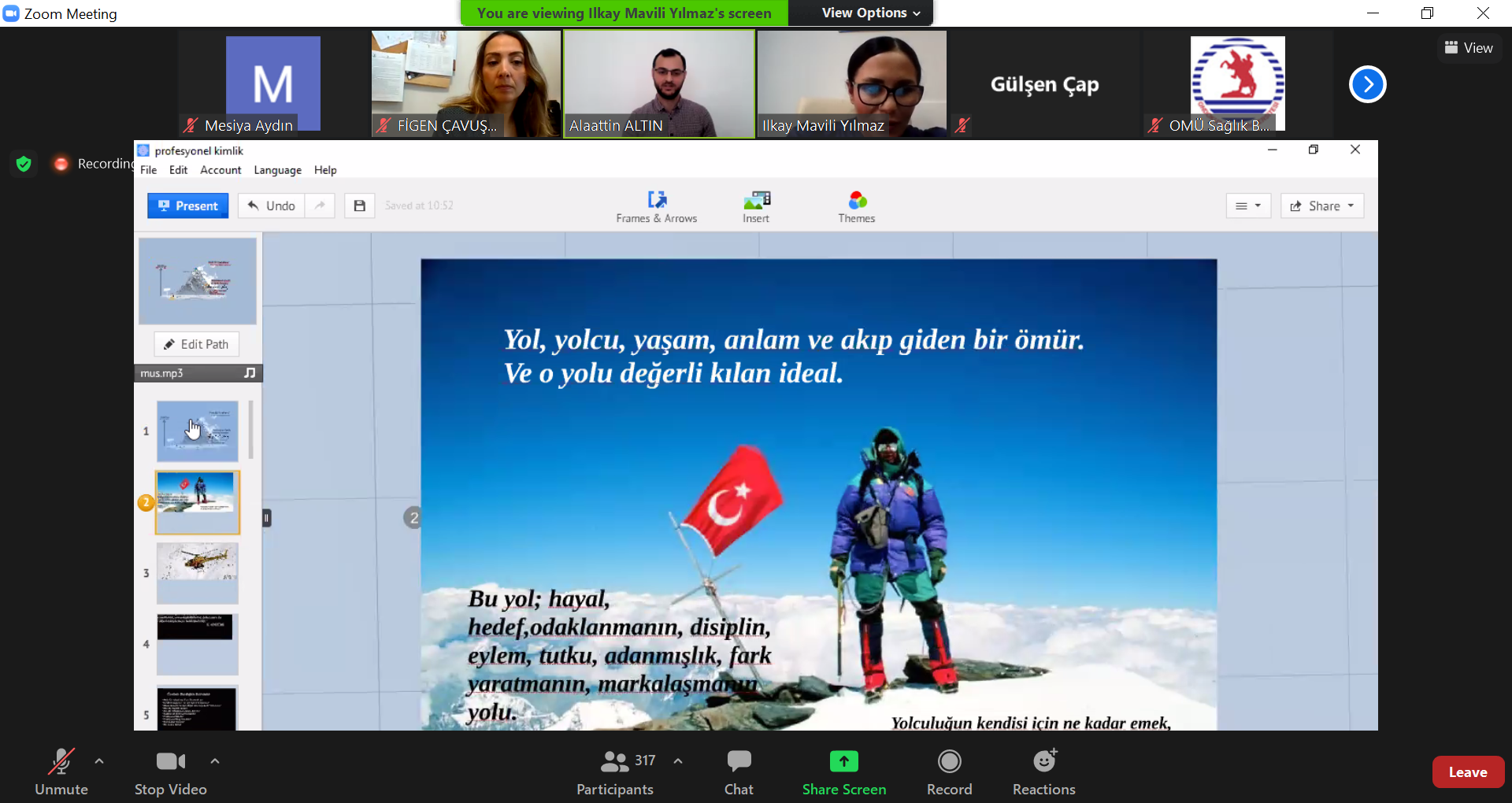
Task: Open the Reactions emoji menu
Action: [1043, 772]
